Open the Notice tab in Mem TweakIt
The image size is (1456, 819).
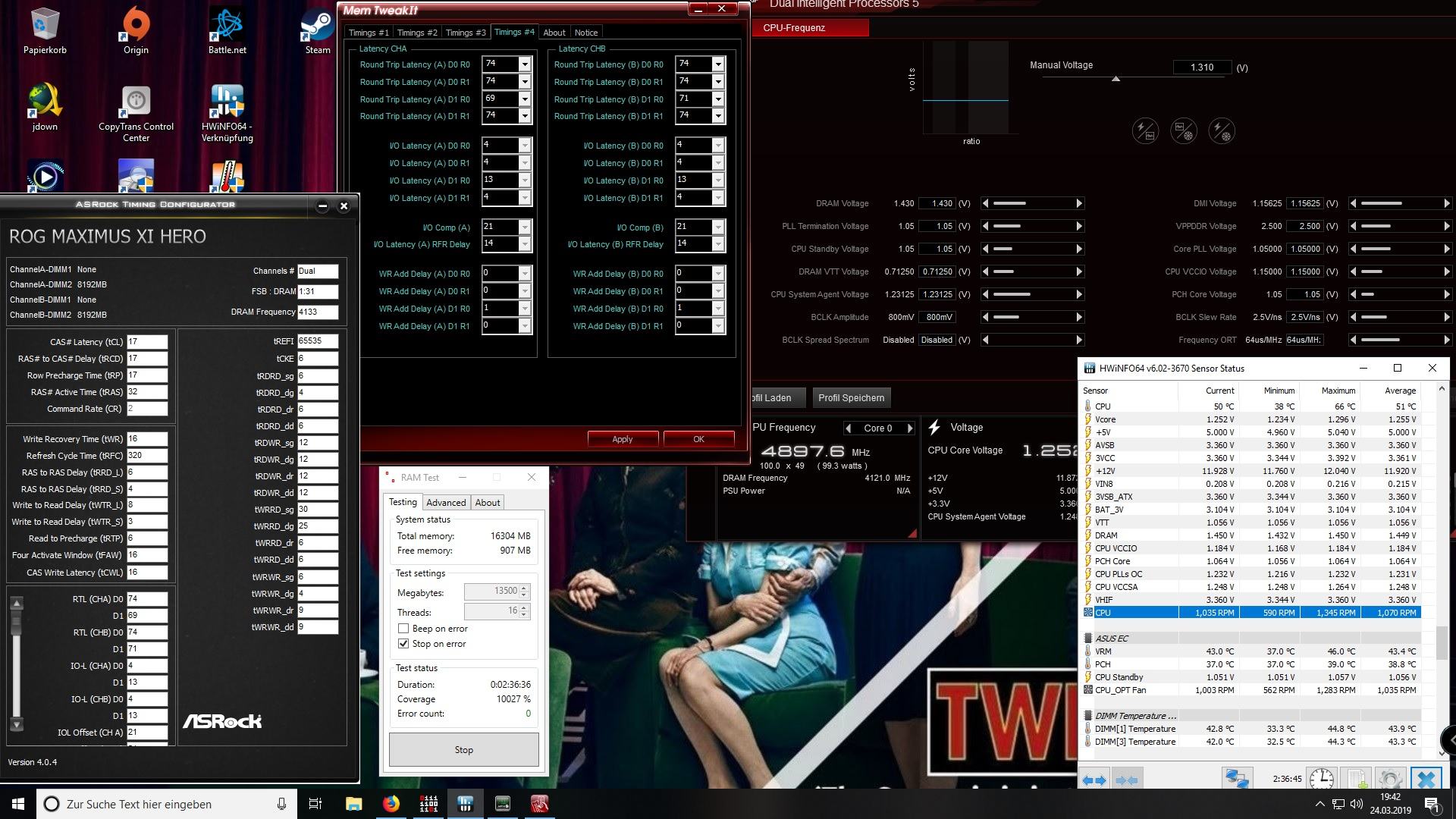click(x=586, y=33)
